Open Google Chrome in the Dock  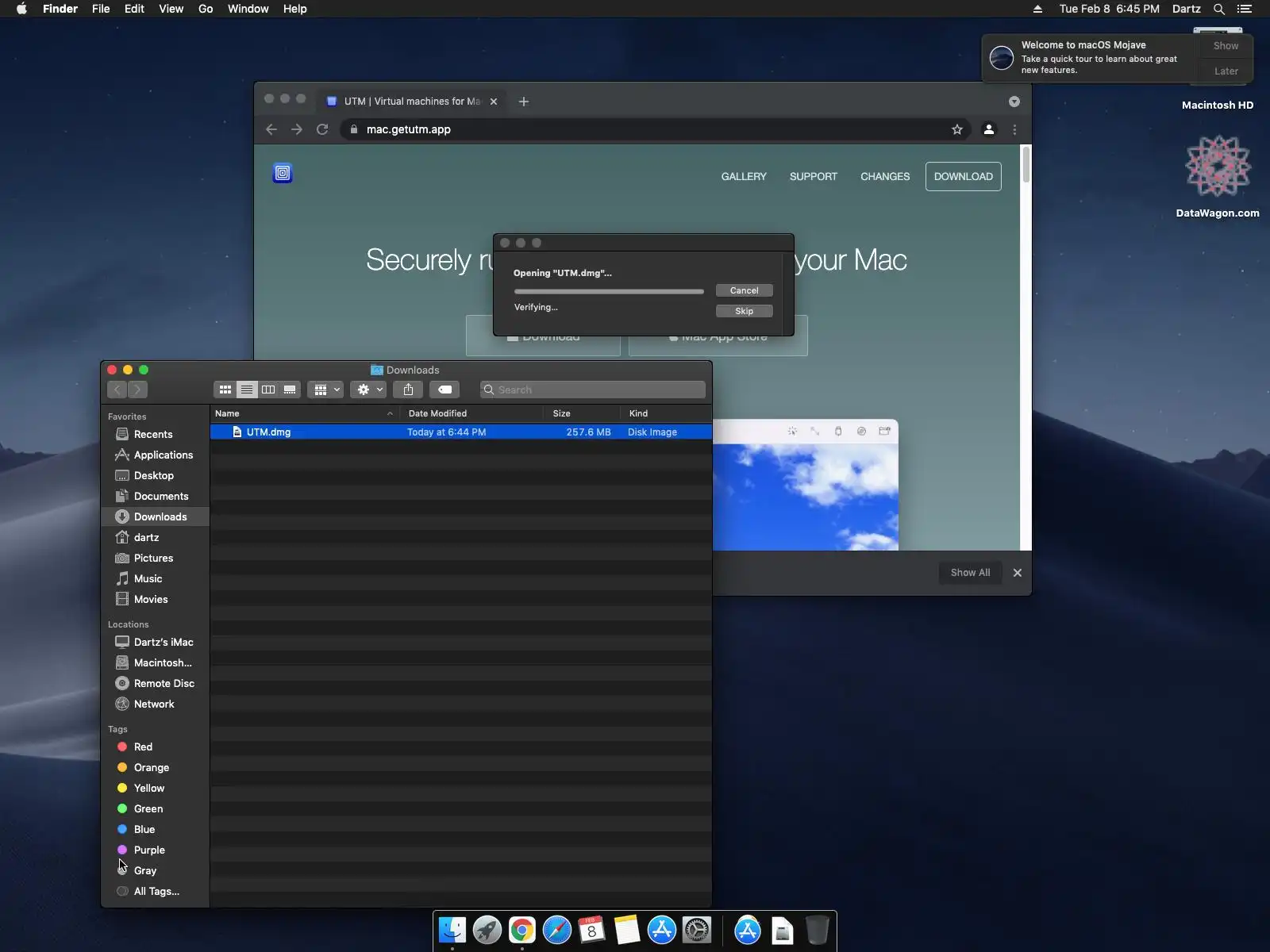[x=522, y=930]
